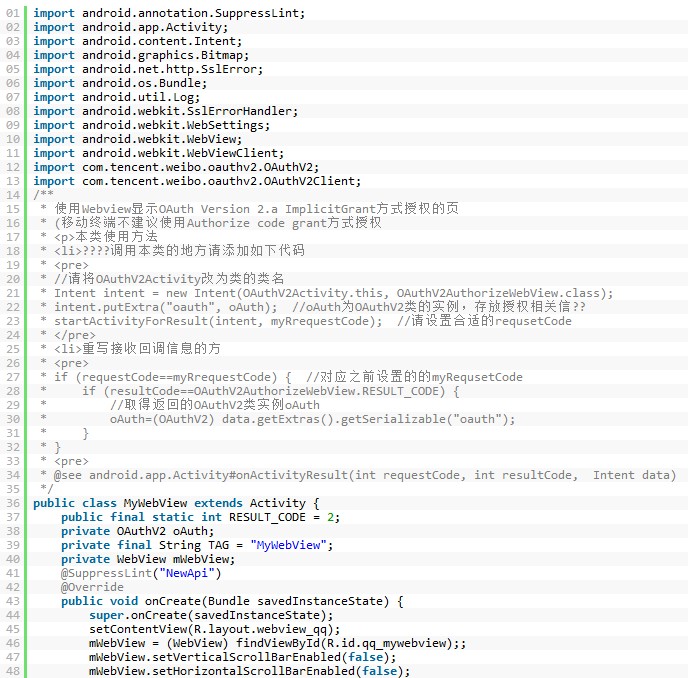Click the @SuppressLint("NewApi") annotation
This screenshot has width=688, height=678.
coord(141,574)
